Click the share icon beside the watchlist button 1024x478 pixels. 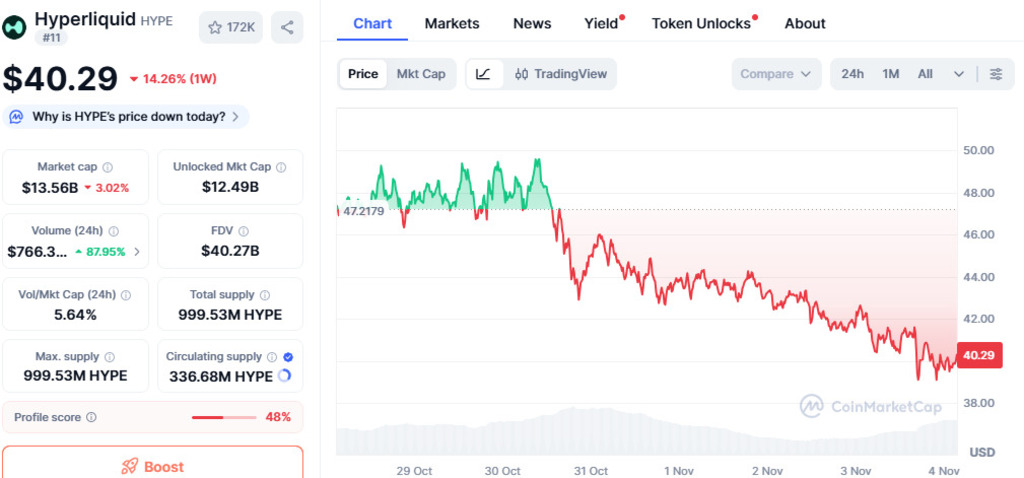pos(287,27)
